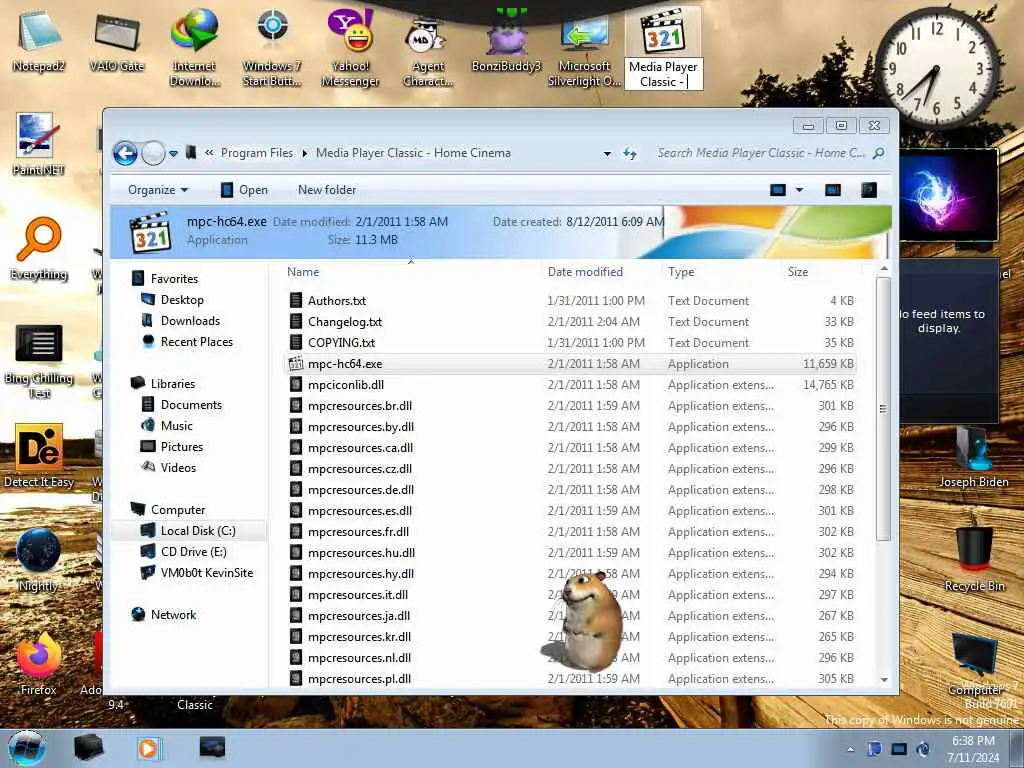Click the refresh icon beside address bar
This screenshot has height=768, width=1024.
tap(630, 153)
